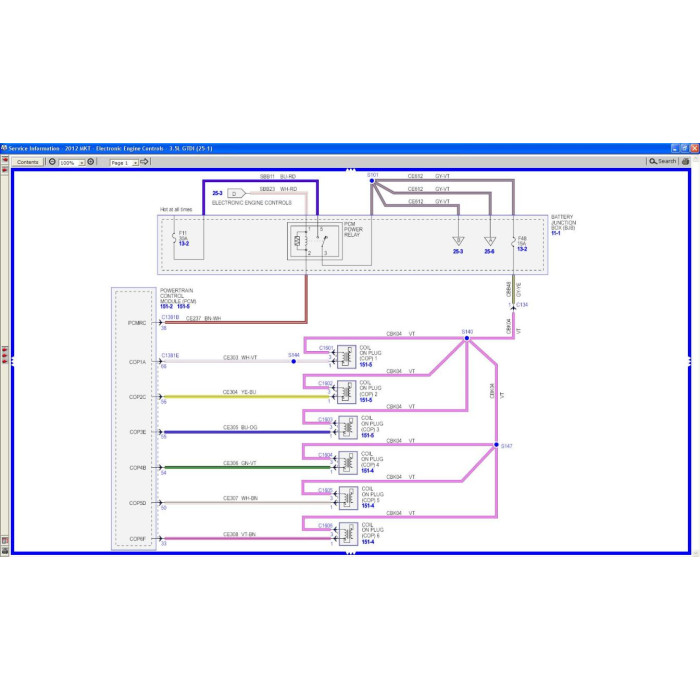The width and height of the screenshot is (700, 700).
Task: Restore the Service Information window
Action: point(684,148)
